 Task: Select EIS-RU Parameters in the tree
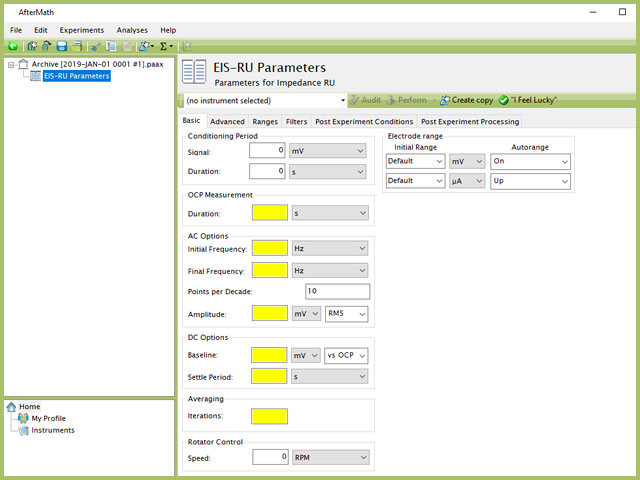coord(77,76)
